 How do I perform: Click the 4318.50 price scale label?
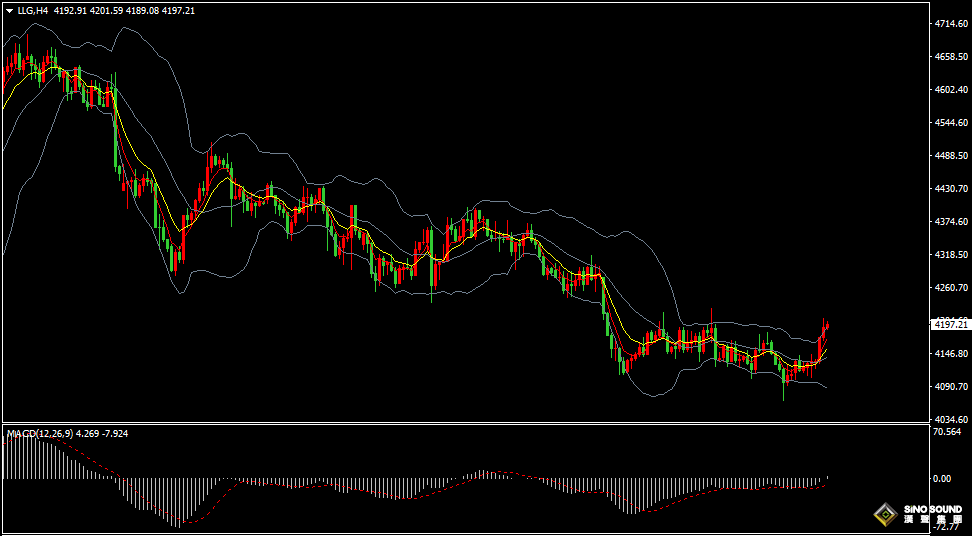click(951, 255)
